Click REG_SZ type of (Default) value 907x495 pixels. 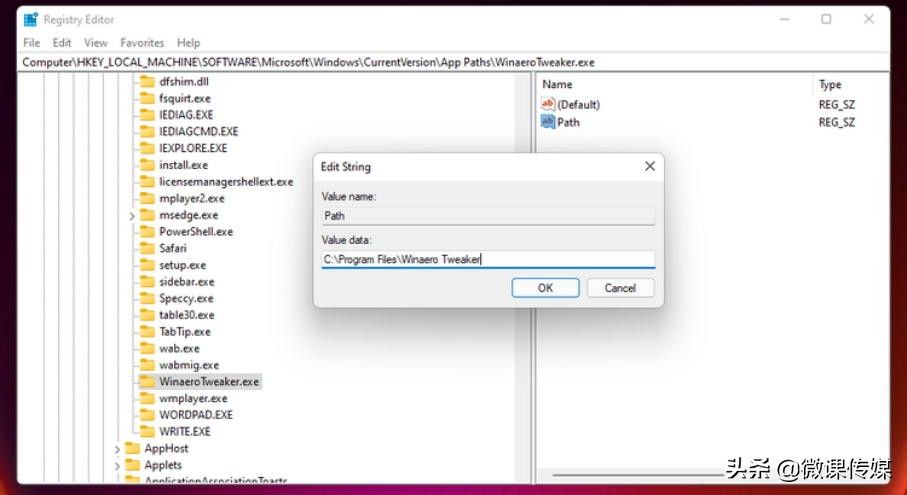pyautogui.click(x=836, y=105)
